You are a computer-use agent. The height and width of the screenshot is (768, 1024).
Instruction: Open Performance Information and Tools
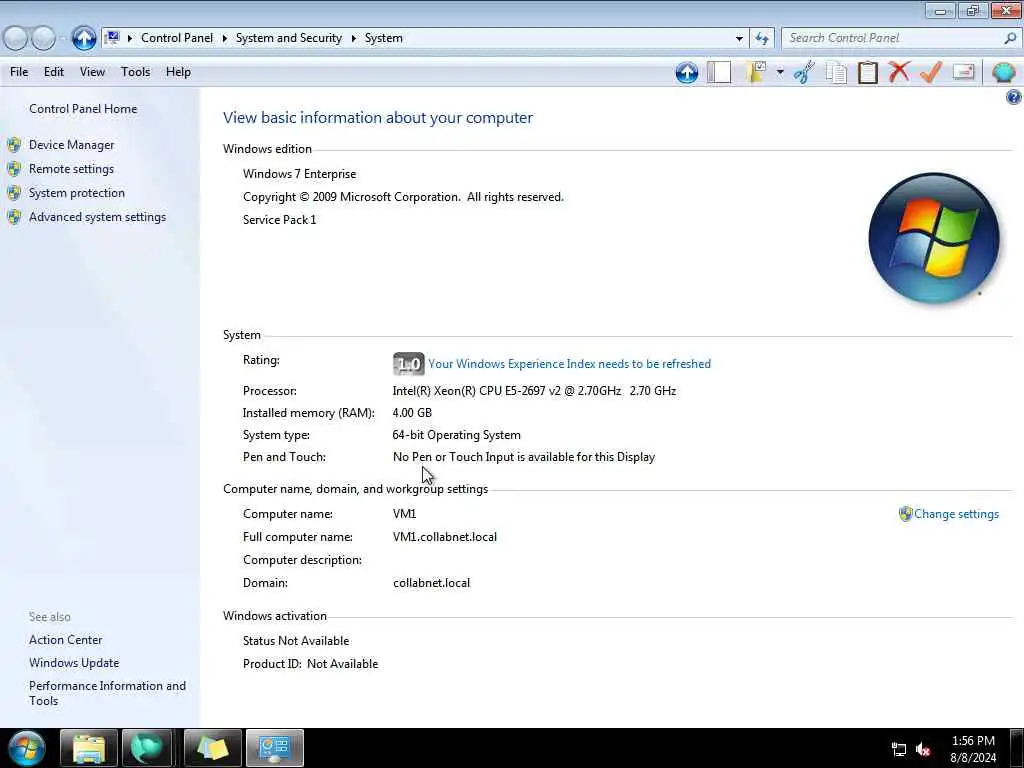click(107, 693)
